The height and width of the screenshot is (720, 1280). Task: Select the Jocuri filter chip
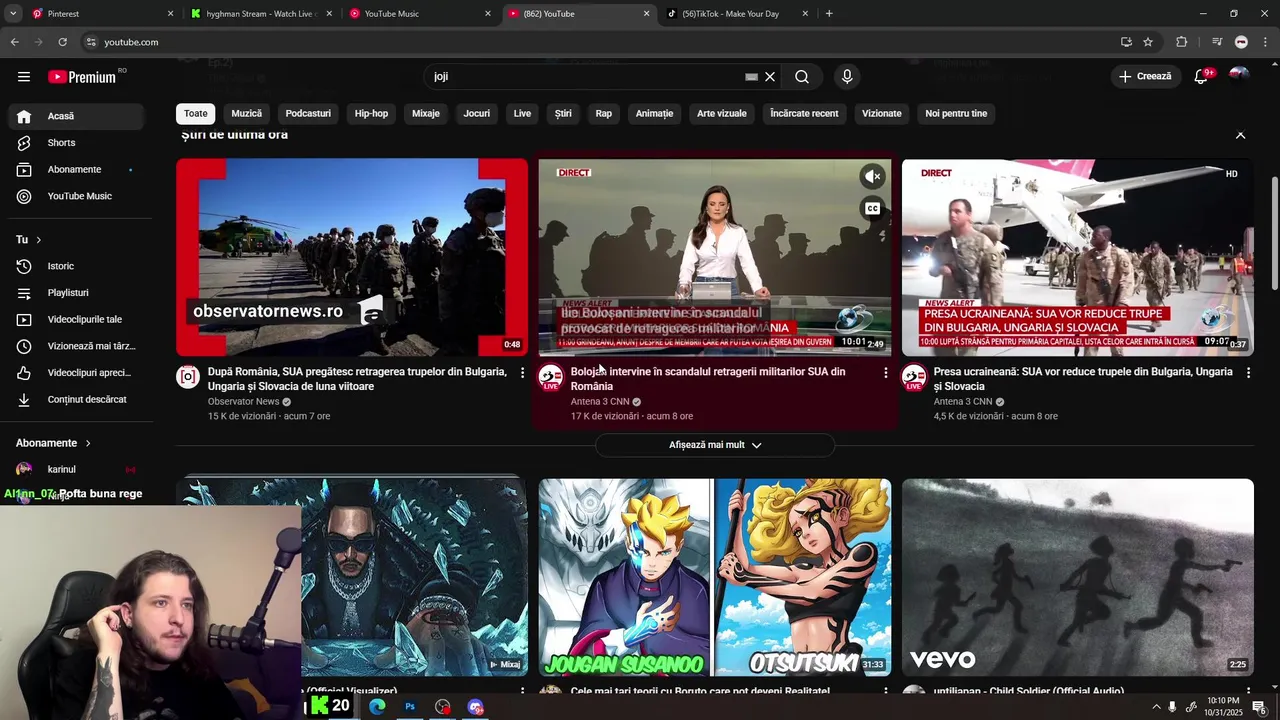[x=477, y=114]
